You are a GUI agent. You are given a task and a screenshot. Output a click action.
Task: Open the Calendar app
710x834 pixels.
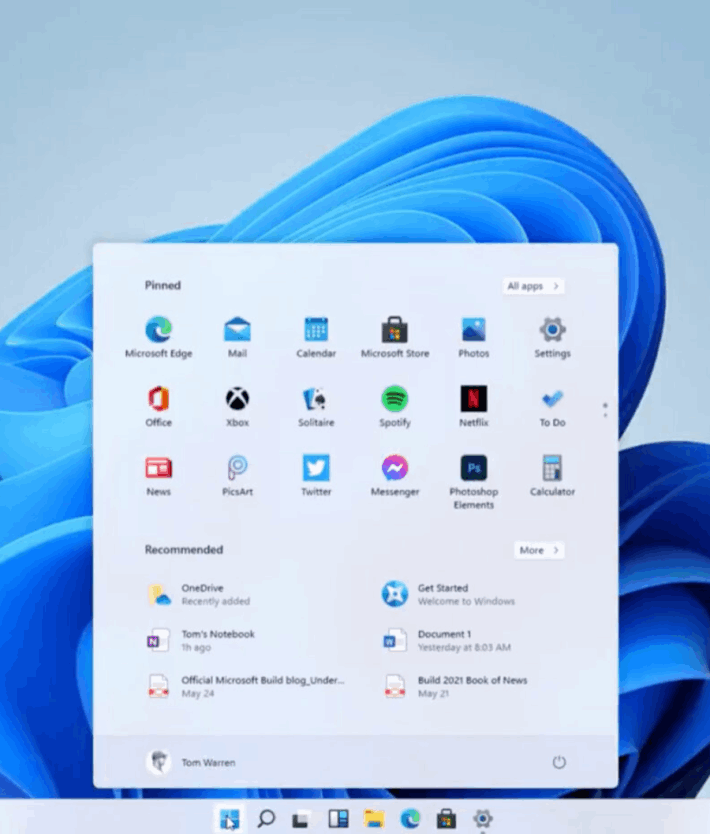[316, 337]
